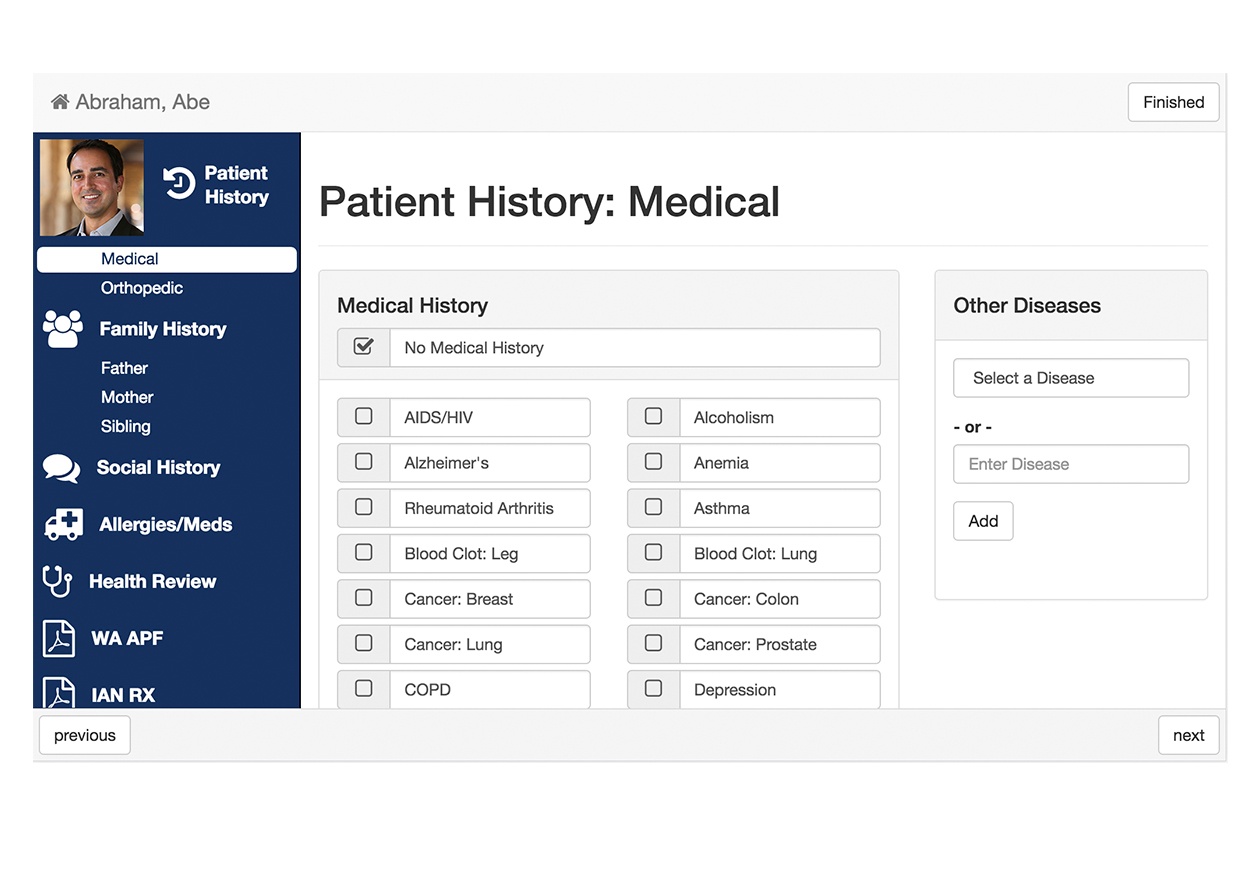Click the Social History speech bubbles icon

click(61, 468)
